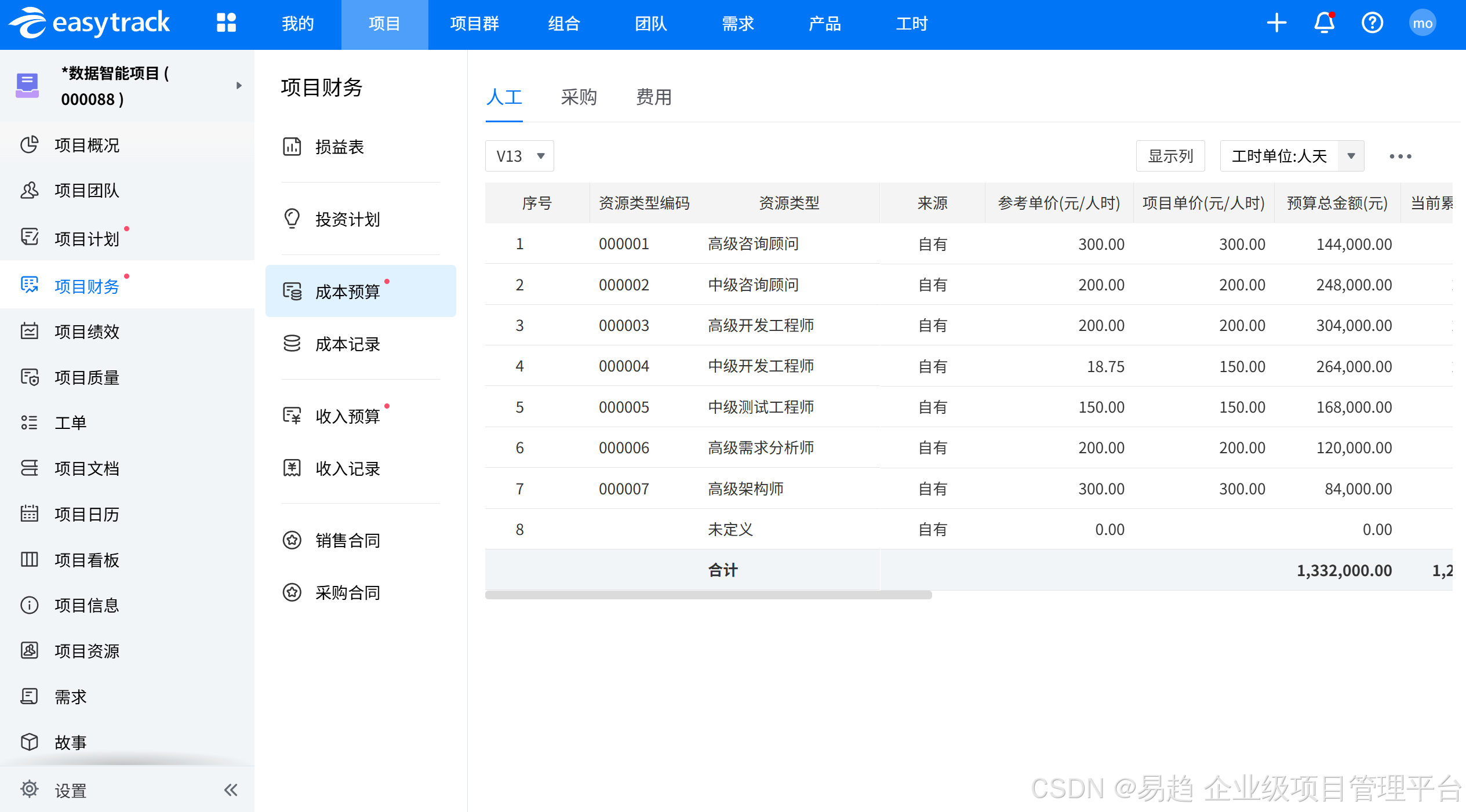Image resolution: width=1466 pixels, height=812 pixels.
Task: Expand the V13 version dropdown
Action: (519, 156)
